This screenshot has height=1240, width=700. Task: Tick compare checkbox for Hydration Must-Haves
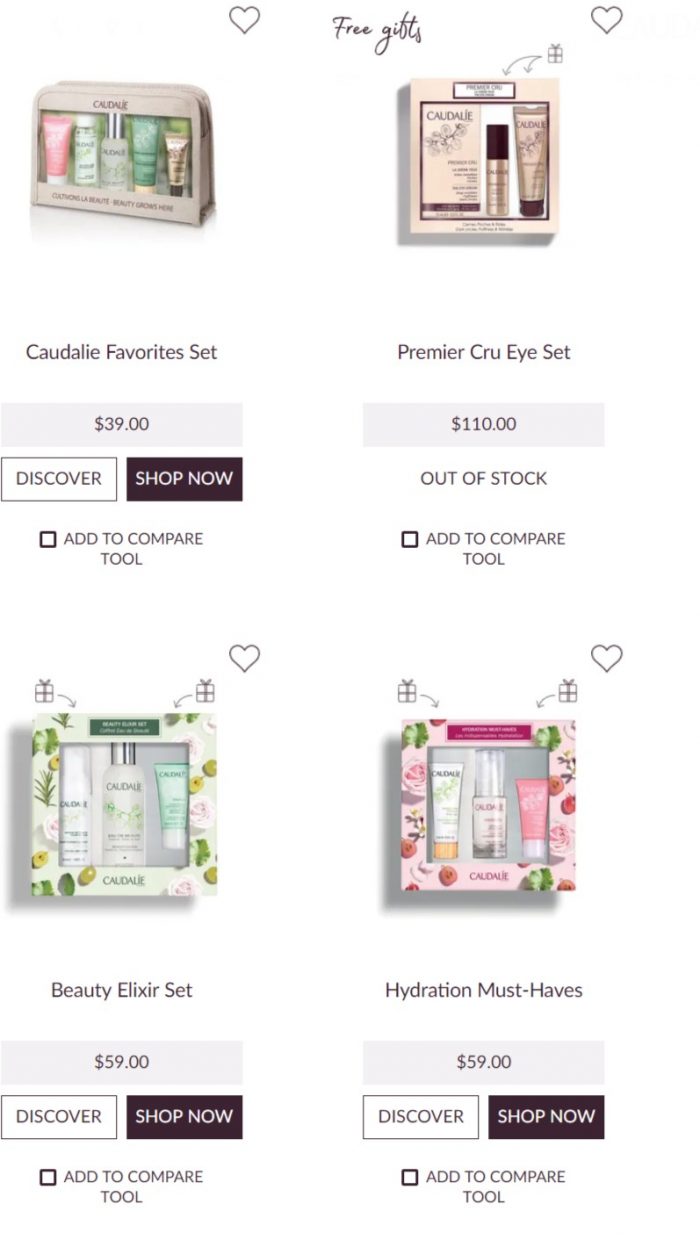tap(410, 1177)
